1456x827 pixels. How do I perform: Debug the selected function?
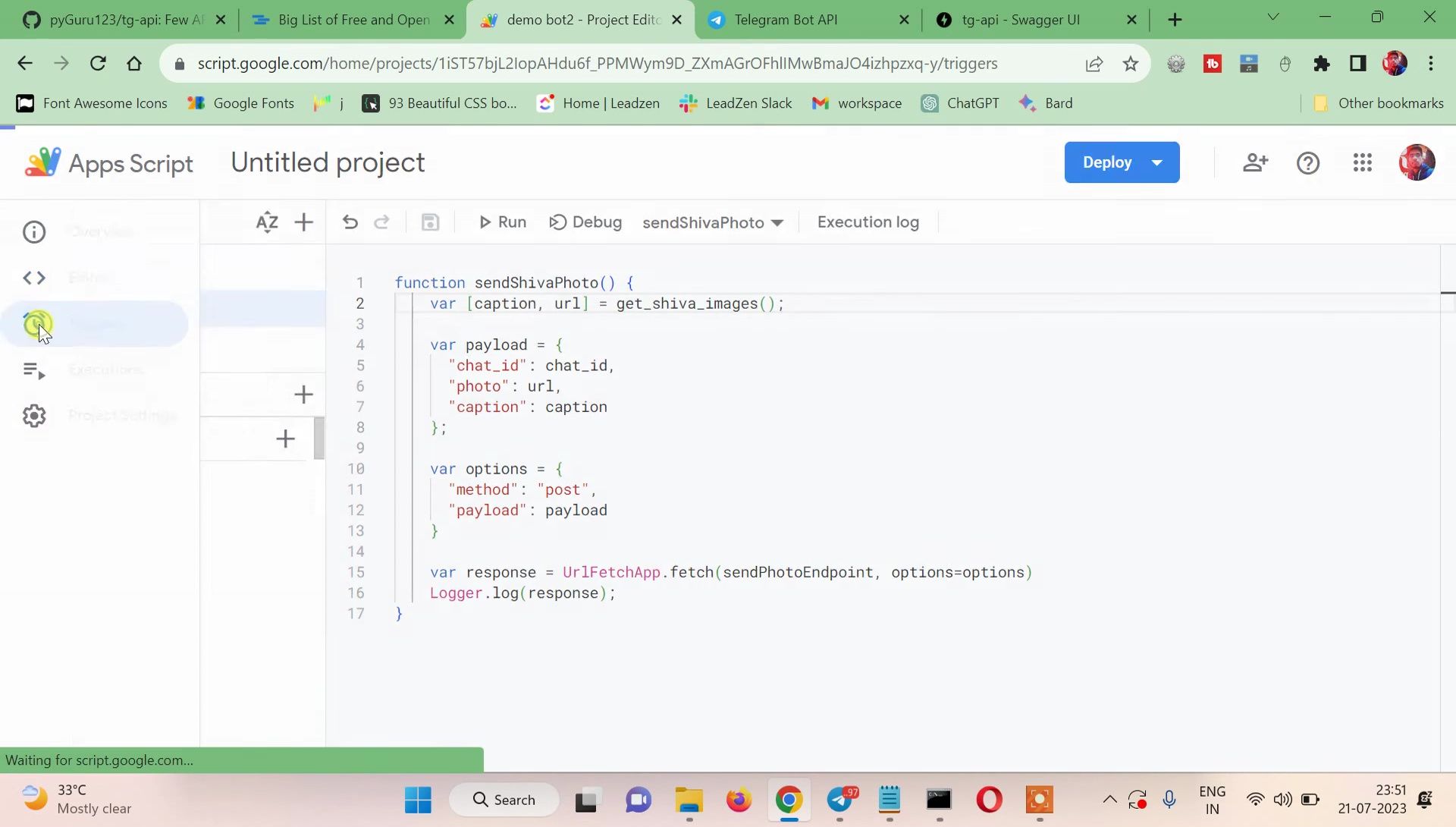click(585, 222)
